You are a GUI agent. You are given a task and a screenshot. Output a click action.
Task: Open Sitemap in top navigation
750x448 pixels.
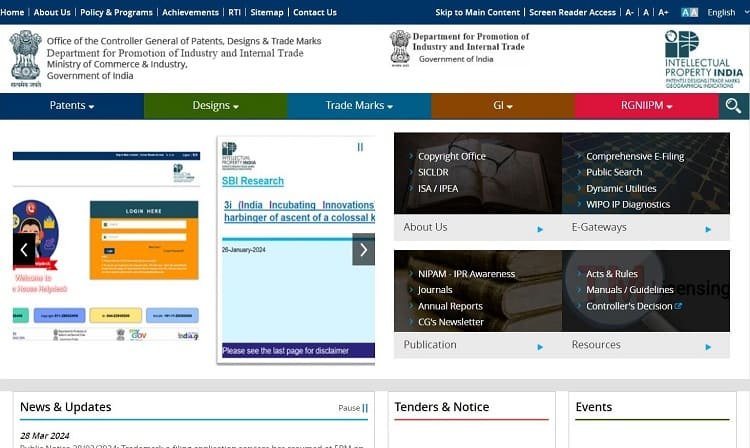[266, 12]
